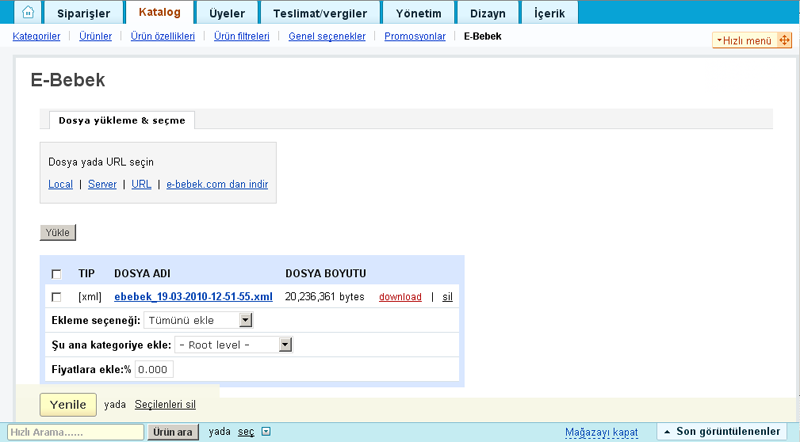The image size is (800, 442).
Task: Click the [xml] type cell
Action: point(90,297)
